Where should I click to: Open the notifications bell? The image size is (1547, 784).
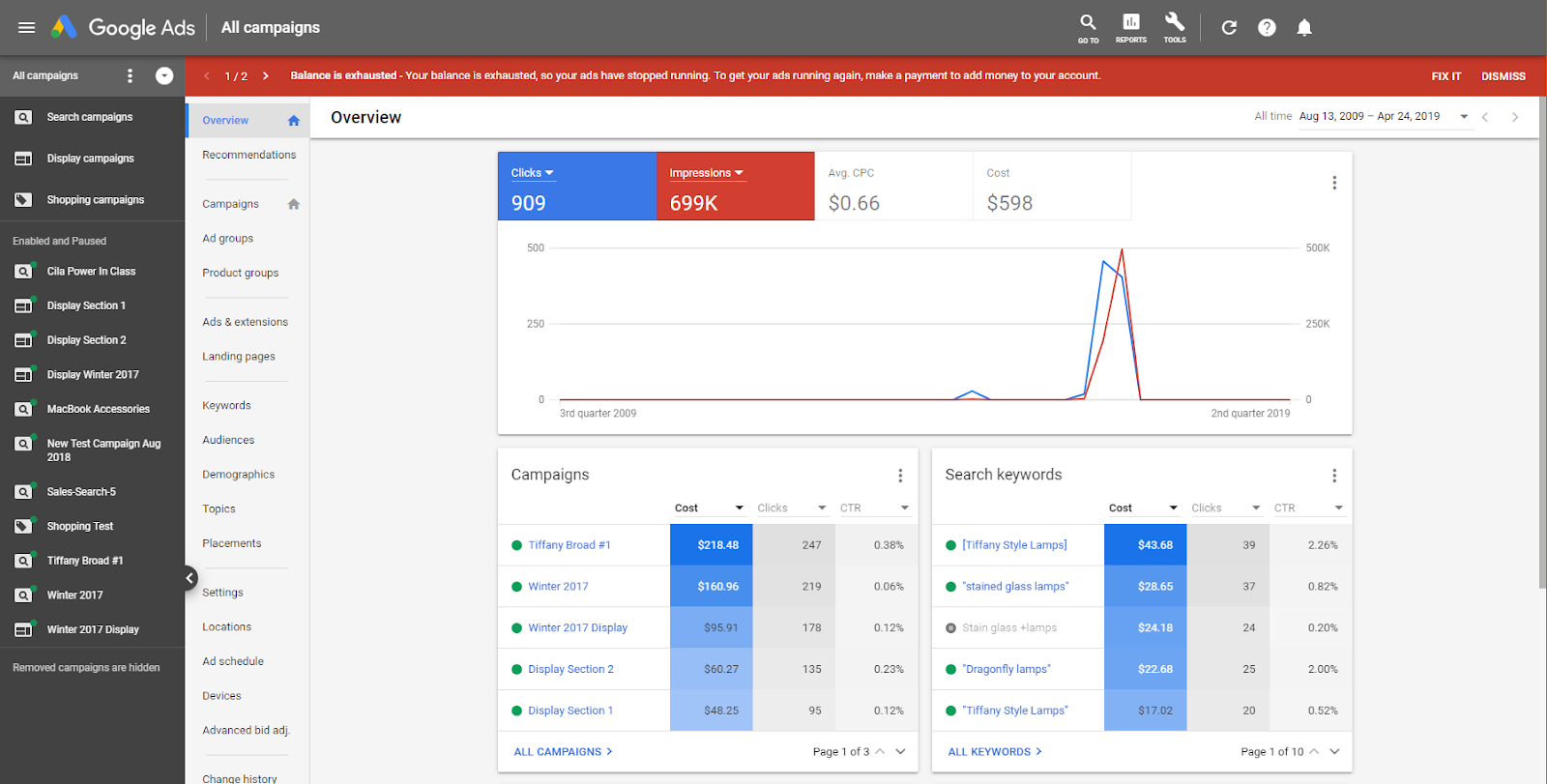(x=1304, y=27)
